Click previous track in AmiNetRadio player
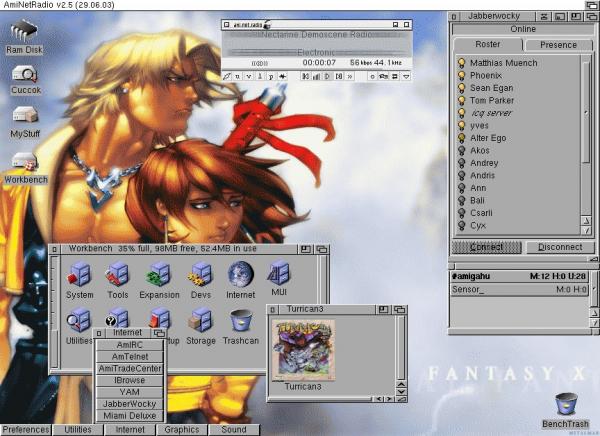 point(305,77)
